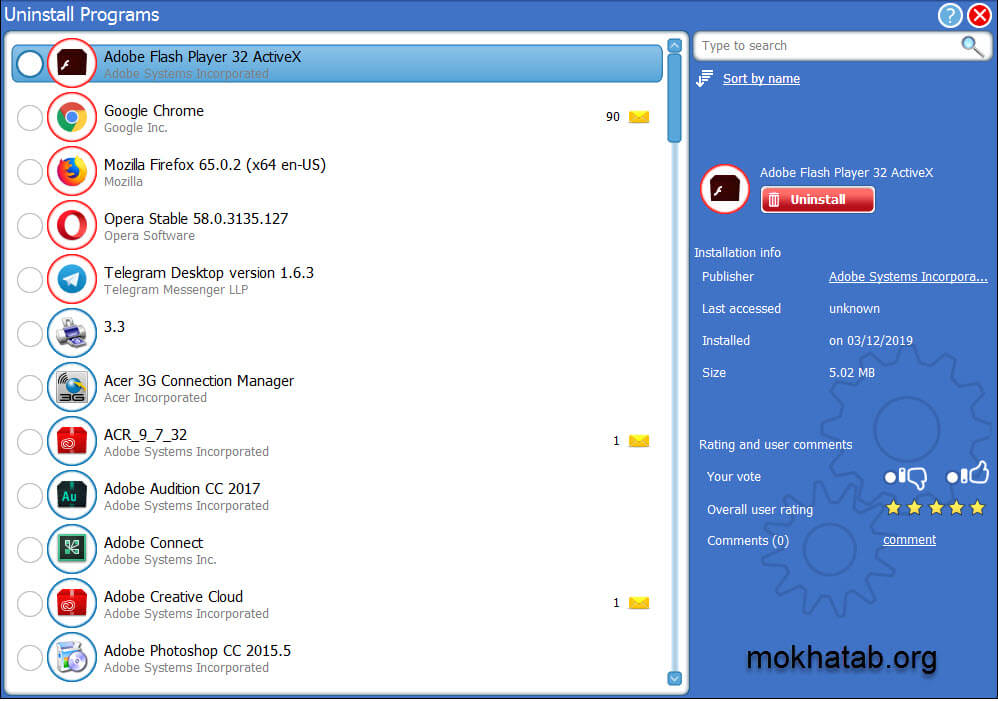
Task: Open the Sort by name link
Action: (761, 78)
